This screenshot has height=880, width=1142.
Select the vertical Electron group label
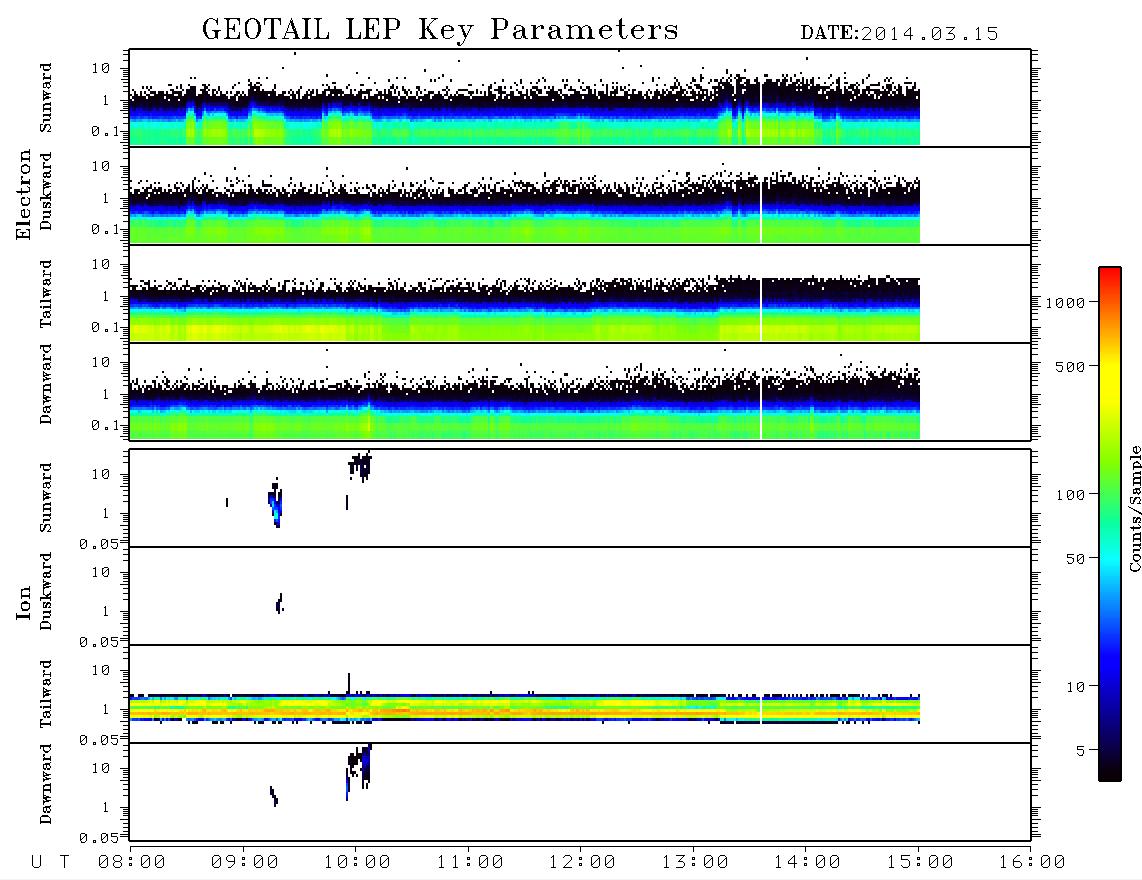point(24,195)
